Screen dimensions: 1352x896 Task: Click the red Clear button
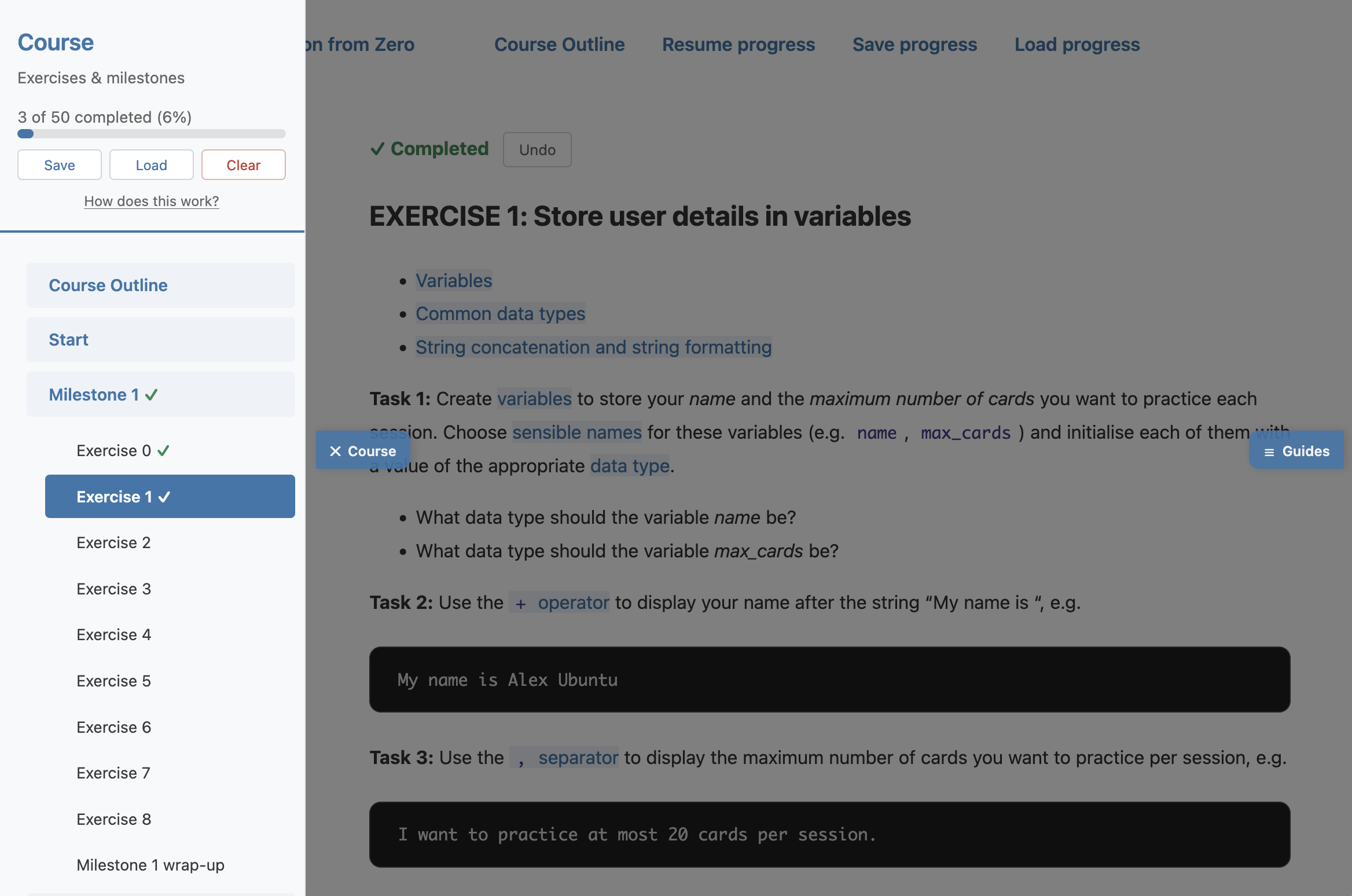coord(244,165)
